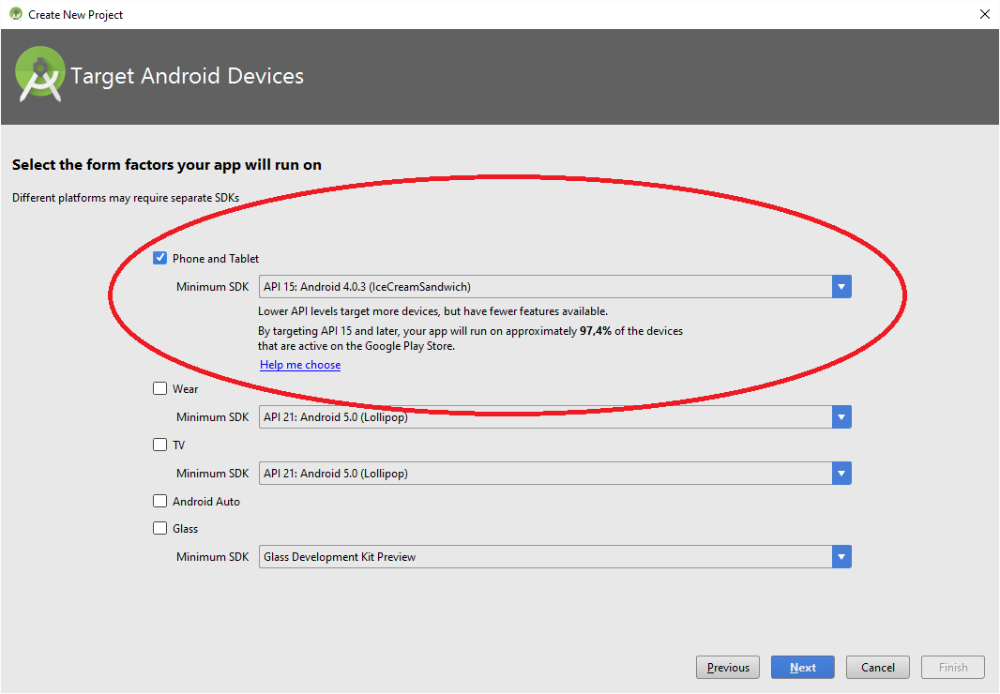Click the Target Android Devices heading
The height and width of the screenshot is (694, 1000).
(x=187, y=76)
